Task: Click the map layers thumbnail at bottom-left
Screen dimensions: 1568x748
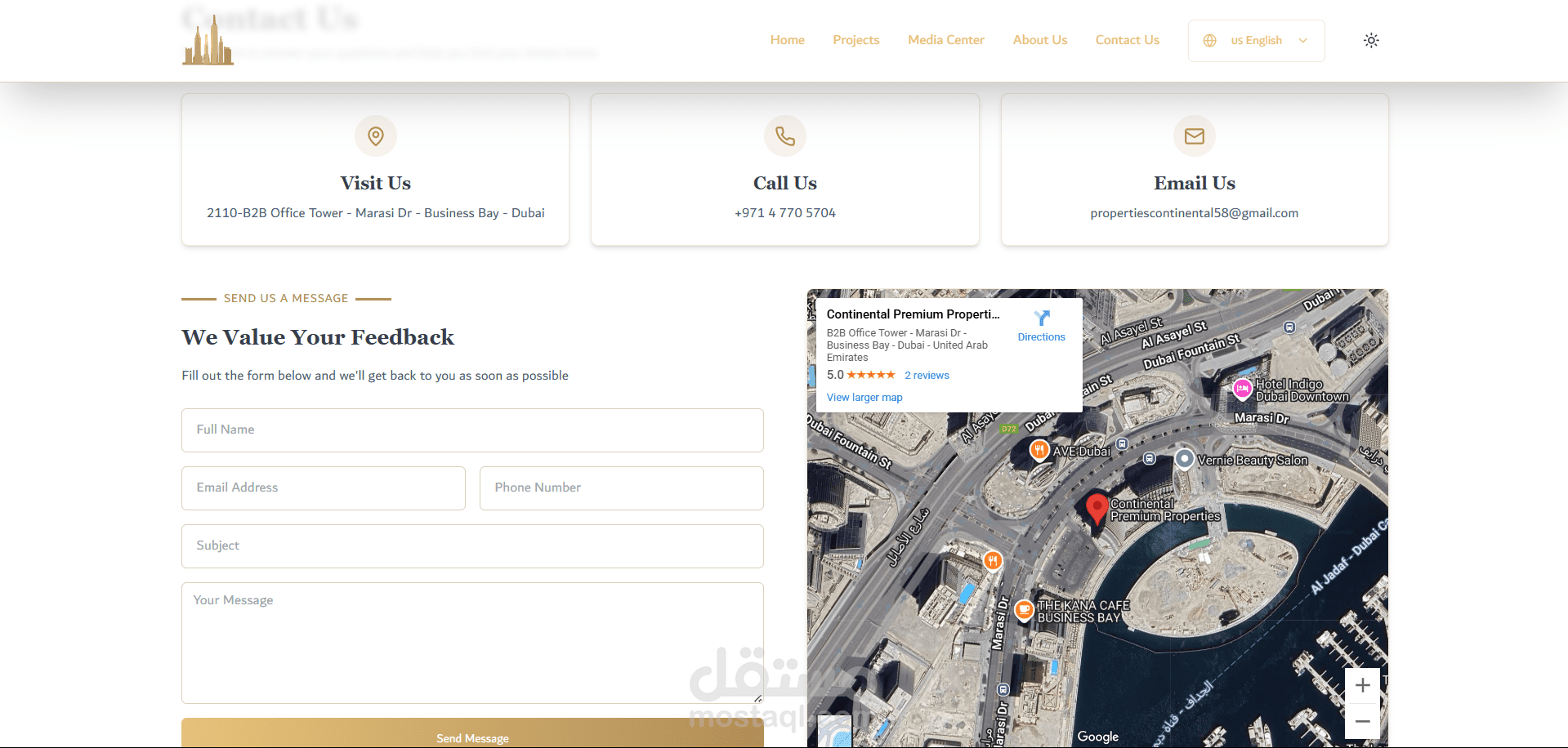Action: coord(834,731)
